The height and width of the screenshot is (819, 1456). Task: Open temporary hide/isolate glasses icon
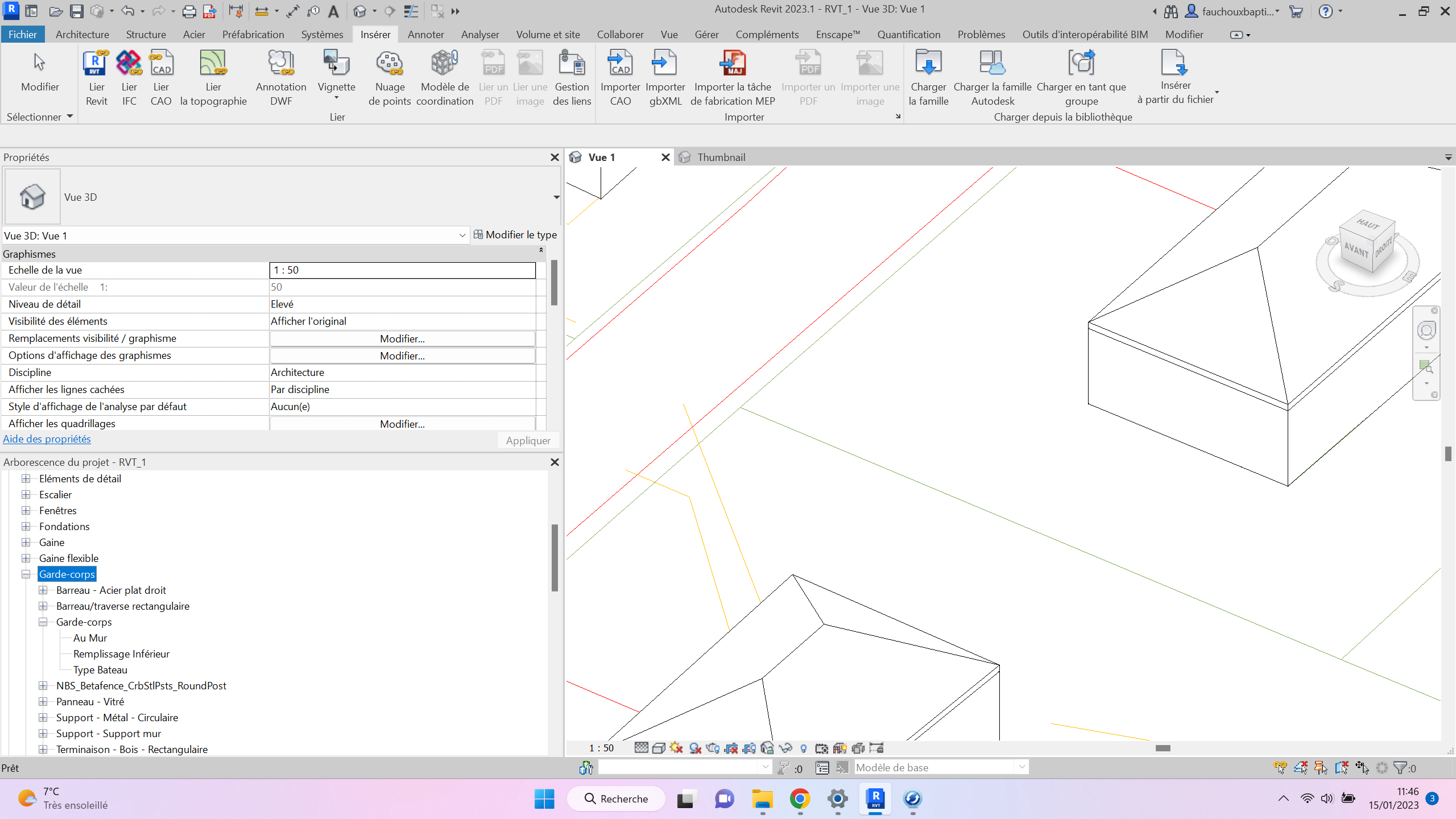(x=785, y=748)
